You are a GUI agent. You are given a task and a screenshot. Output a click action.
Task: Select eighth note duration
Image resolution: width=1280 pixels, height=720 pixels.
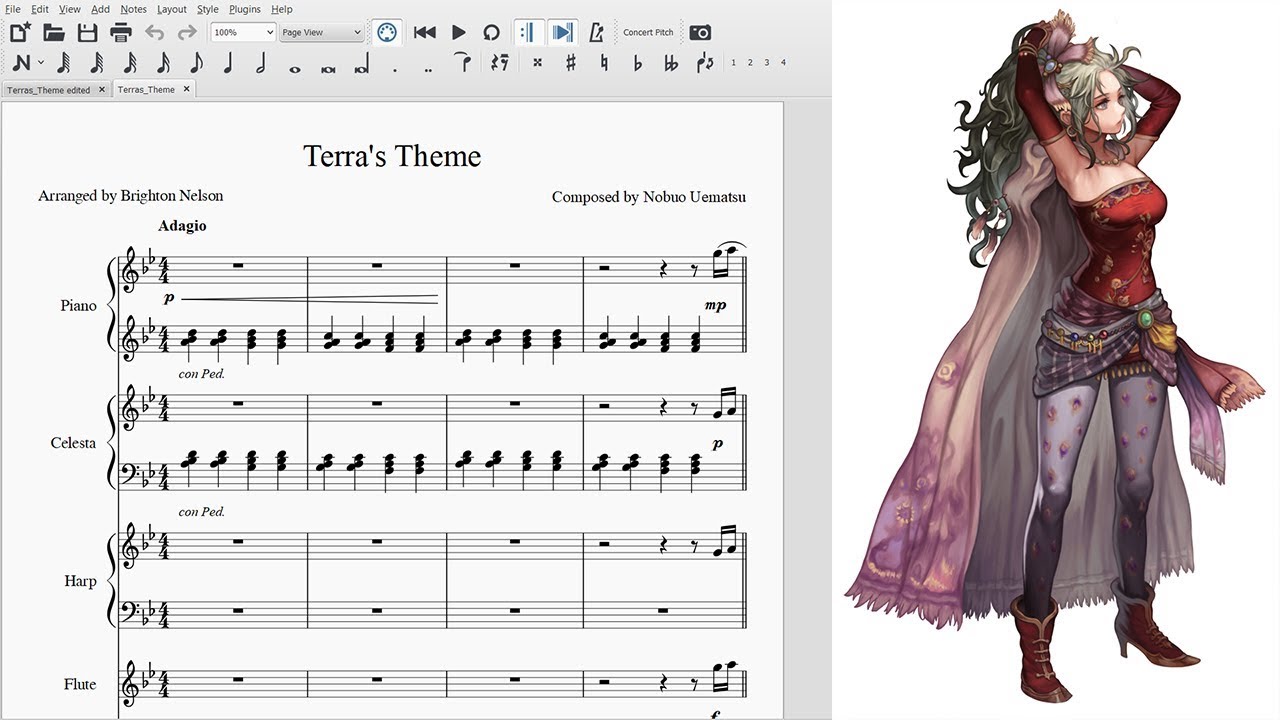point(196,63)
